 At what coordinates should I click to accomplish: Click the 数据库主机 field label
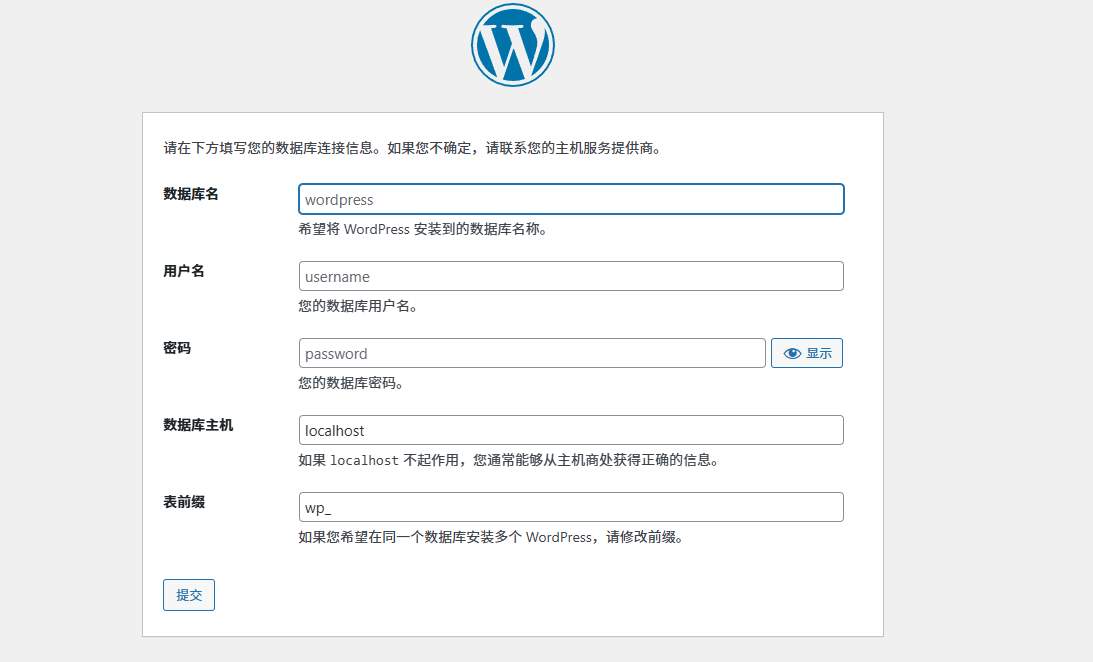coord(198,425)
